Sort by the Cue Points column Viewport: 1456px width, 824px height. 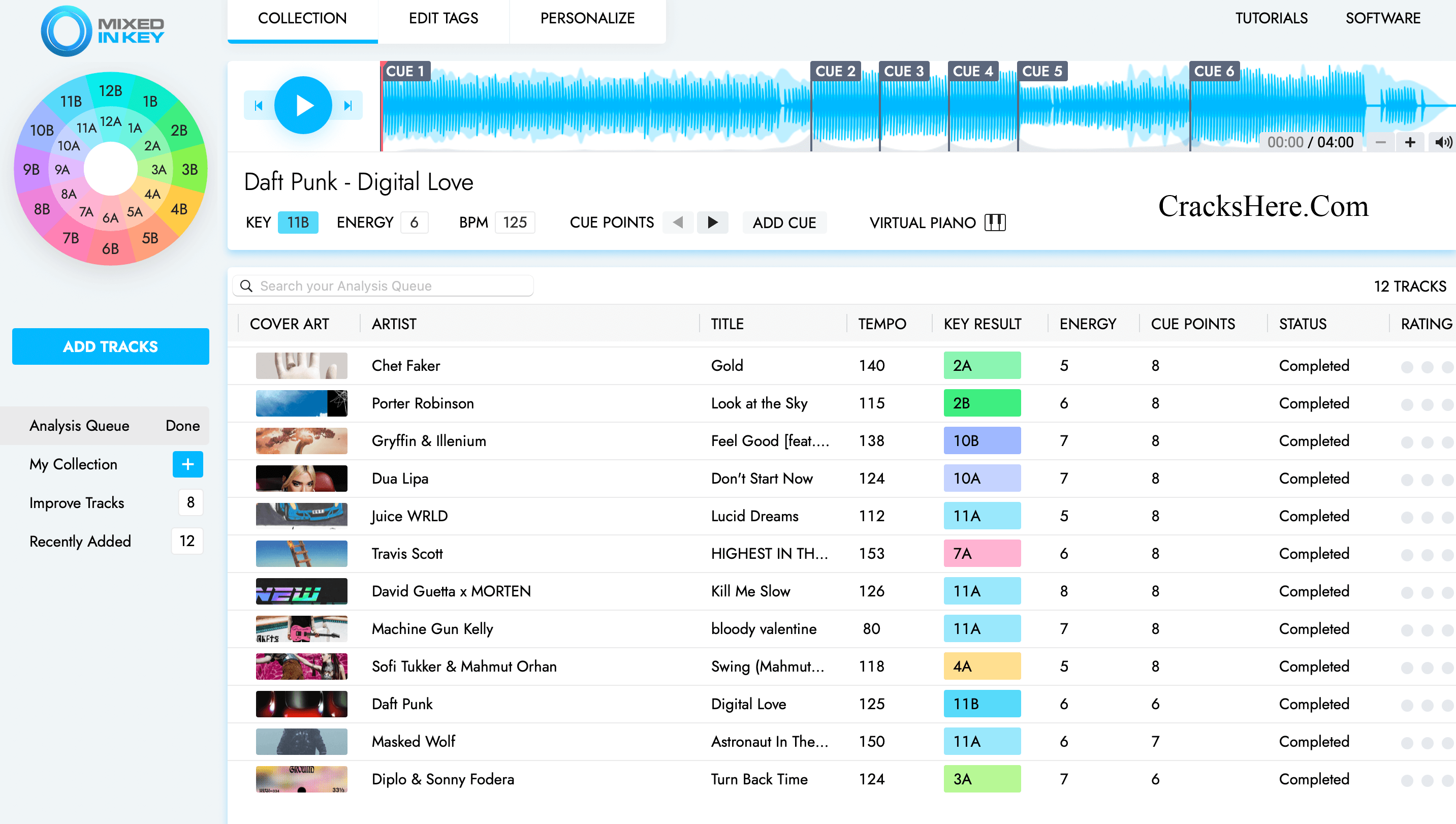pyautogui.click(x=1193, y=324)
